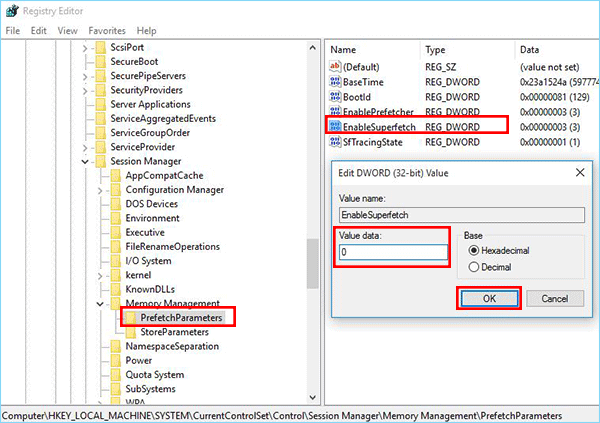Screen dimensions: 600x423
Task: Open the View menu
Action: 68,31
